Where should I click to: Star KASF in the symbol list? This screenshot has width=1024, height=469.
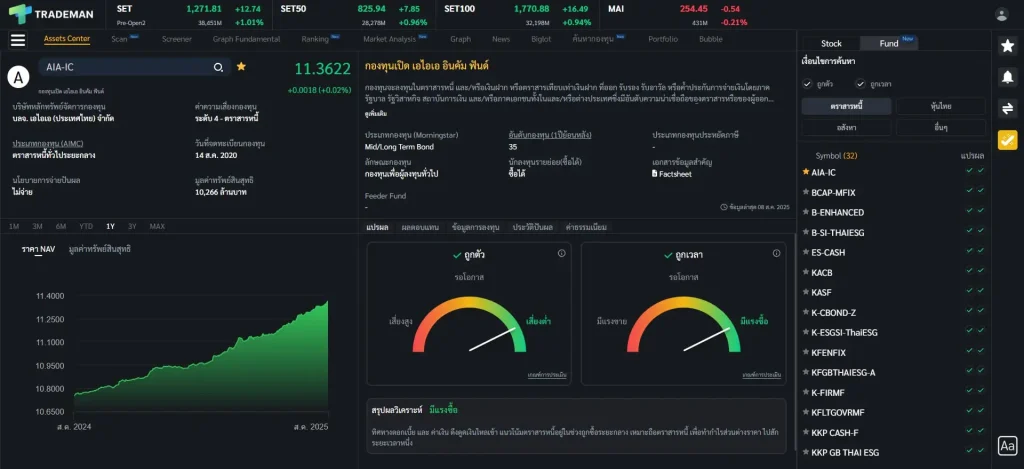(x=806, y=292)
